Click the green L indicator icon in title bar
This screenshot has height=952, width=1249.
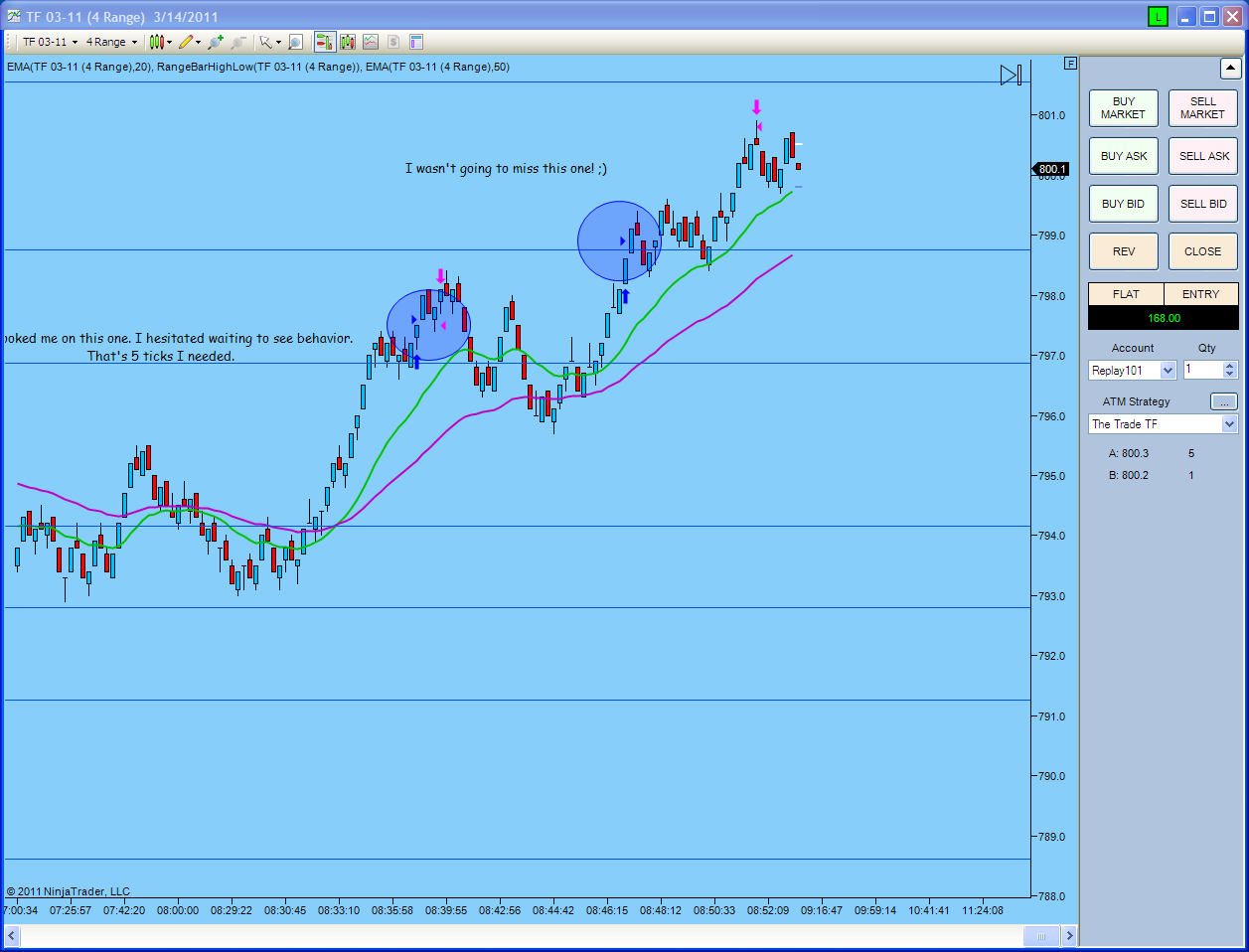coord(1158,16)
